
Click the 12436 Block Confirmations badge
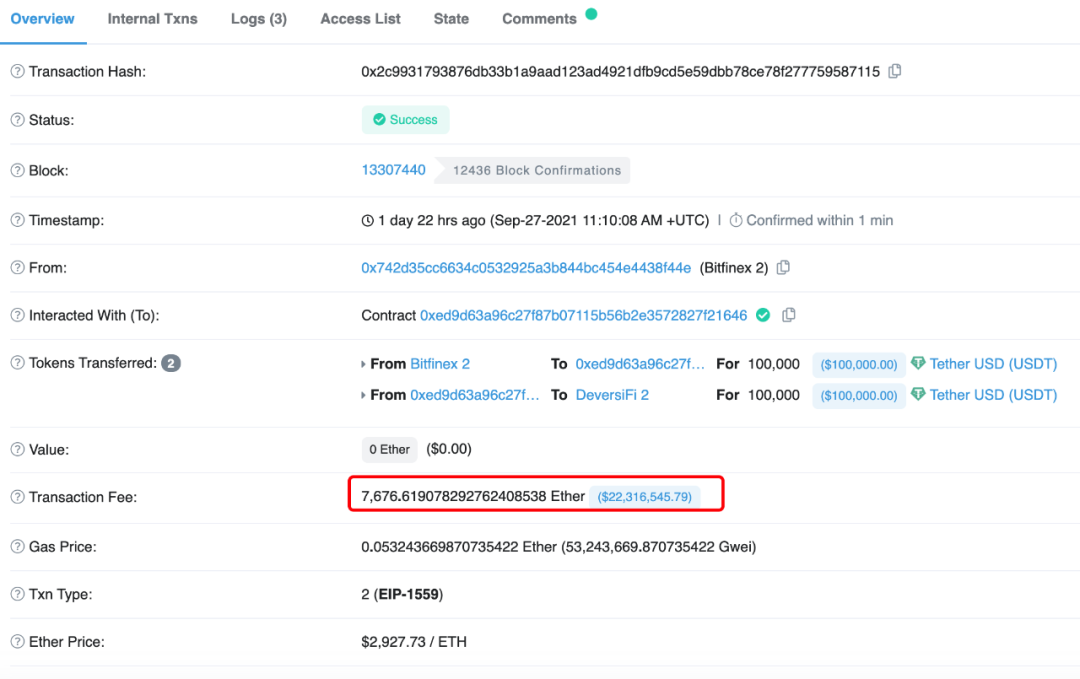click(x=532, y=170)
